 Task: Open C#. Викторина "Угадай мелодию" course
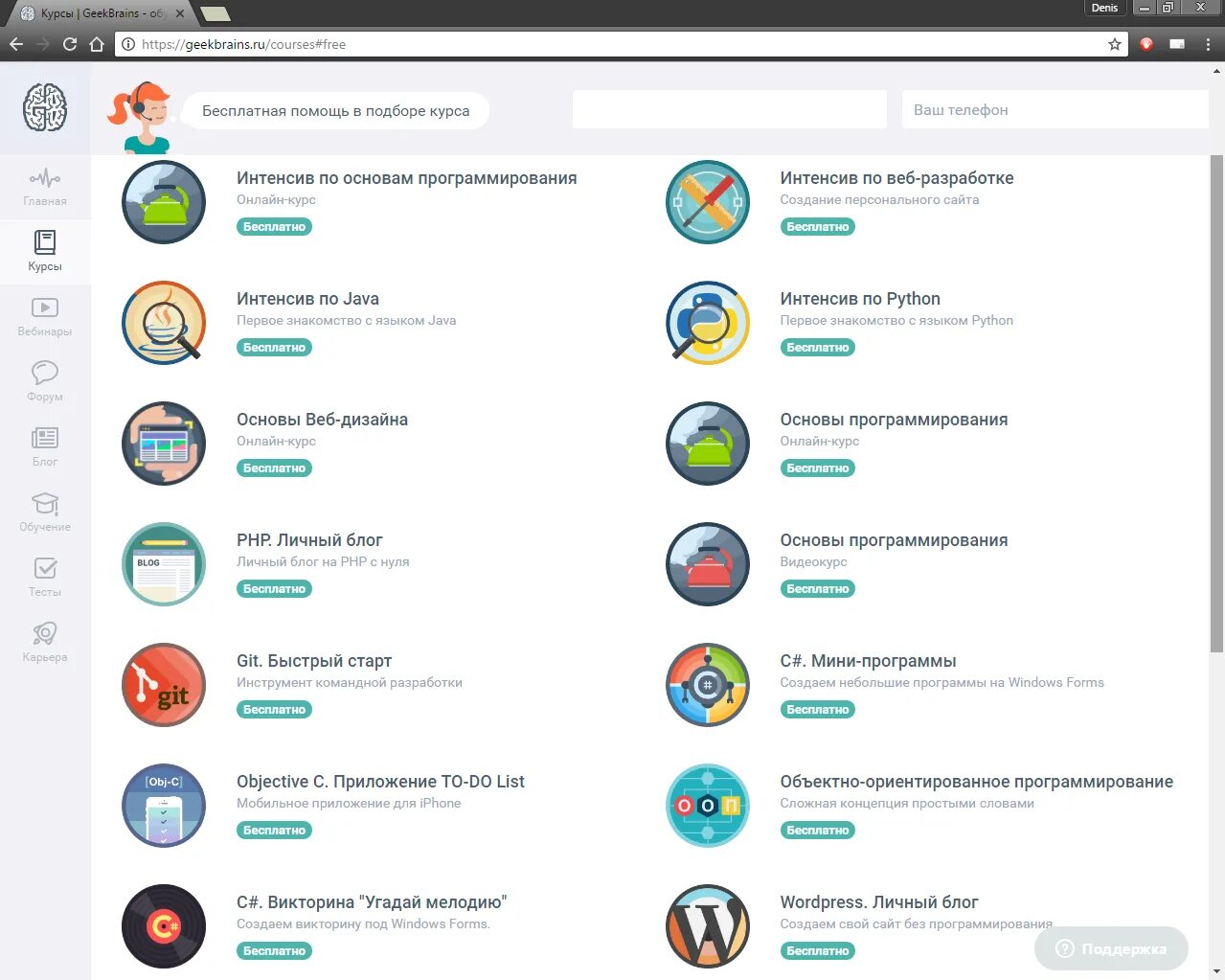tap(372, 902)
